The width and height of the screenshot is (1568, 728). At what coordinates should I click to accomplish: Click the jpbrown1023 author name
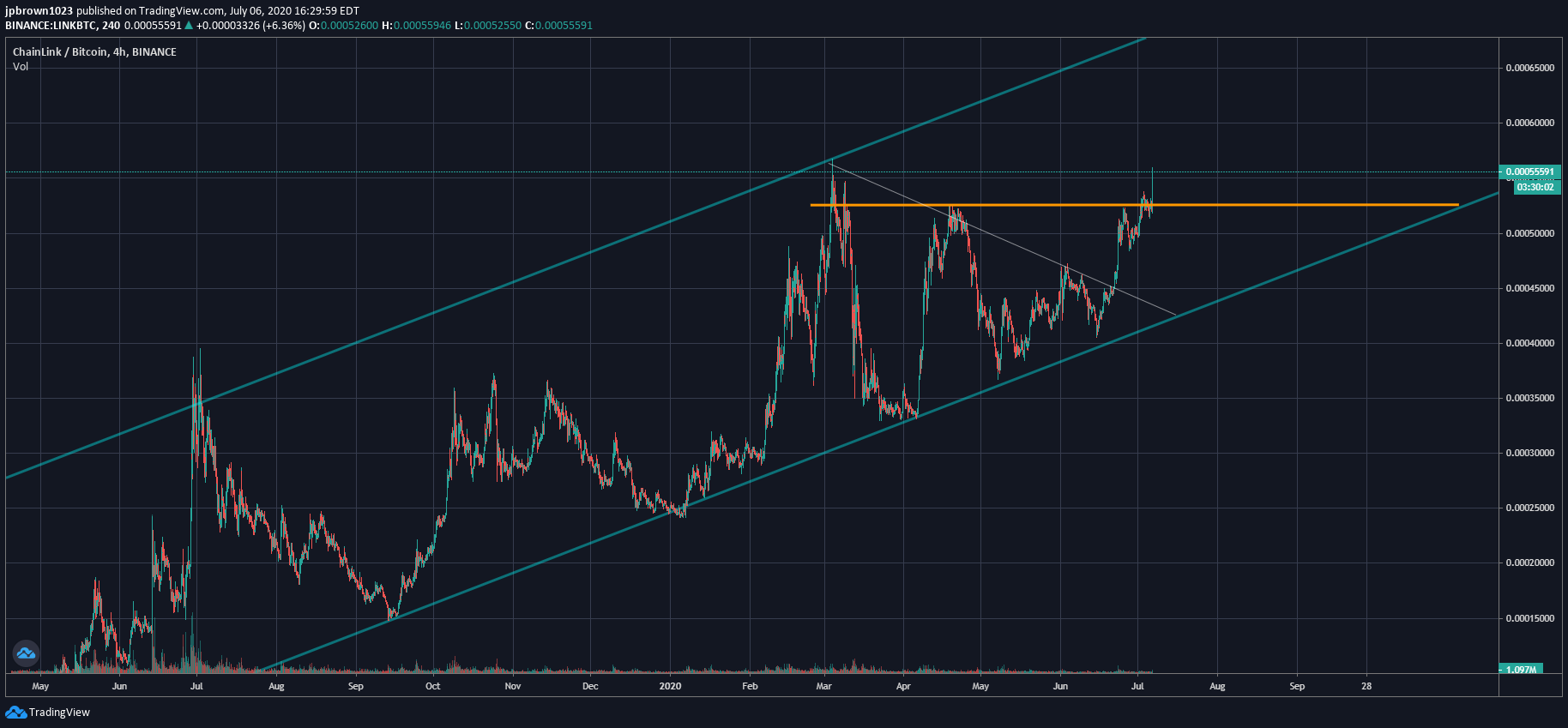tap(39, 11)
